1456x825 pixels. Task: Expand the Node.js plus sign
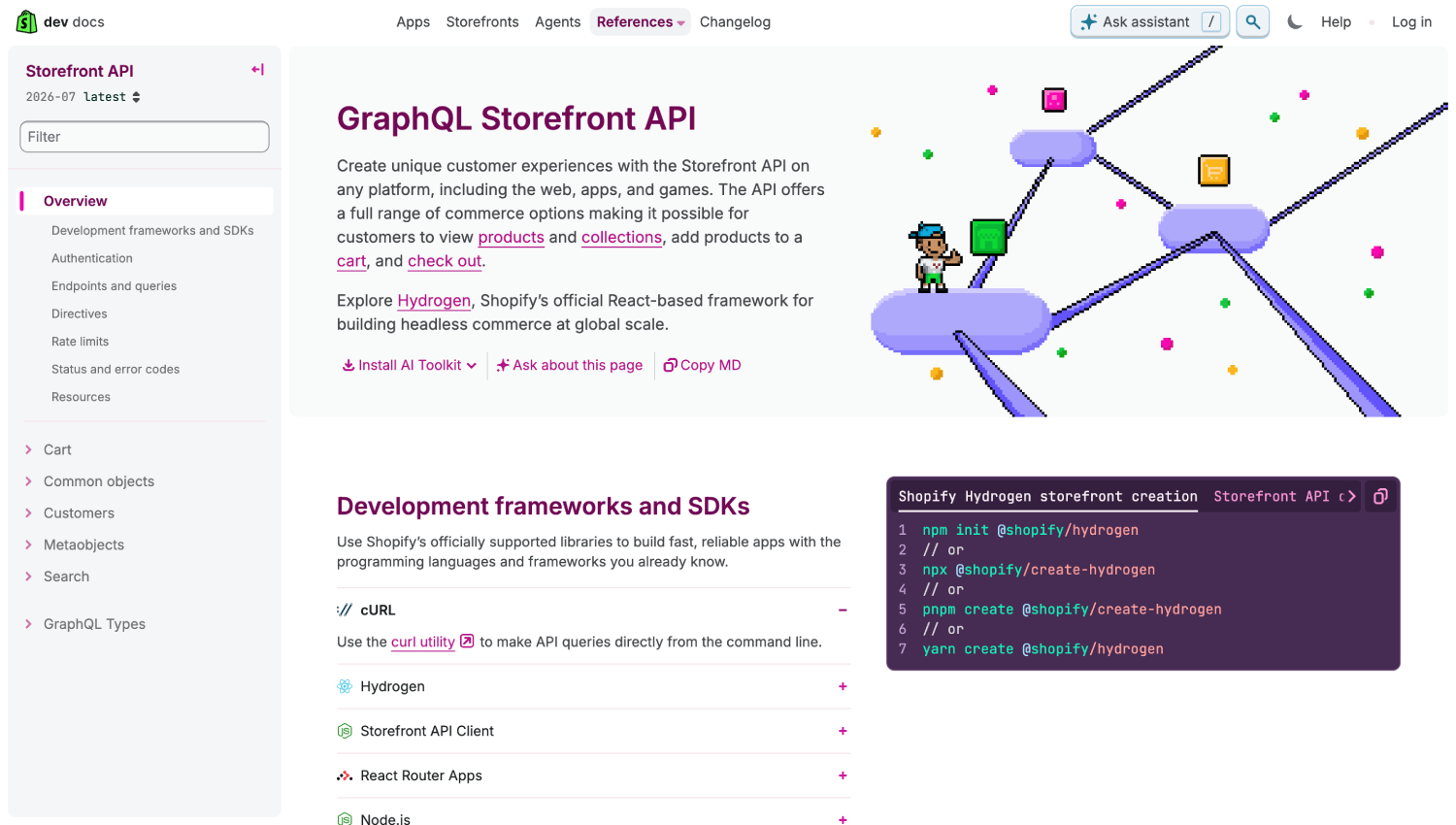[843, 819]
